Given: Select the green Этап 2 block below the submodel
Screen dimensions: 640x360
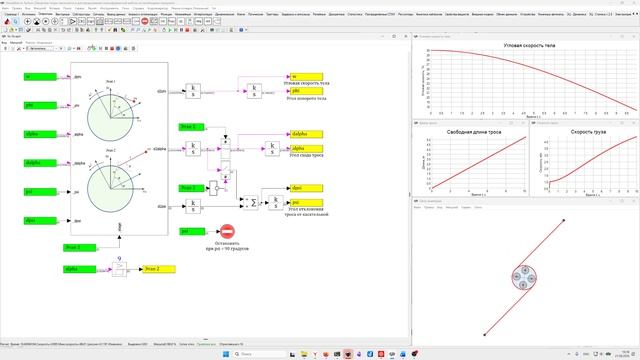Looking at the screenshot, I should [80, 247].
